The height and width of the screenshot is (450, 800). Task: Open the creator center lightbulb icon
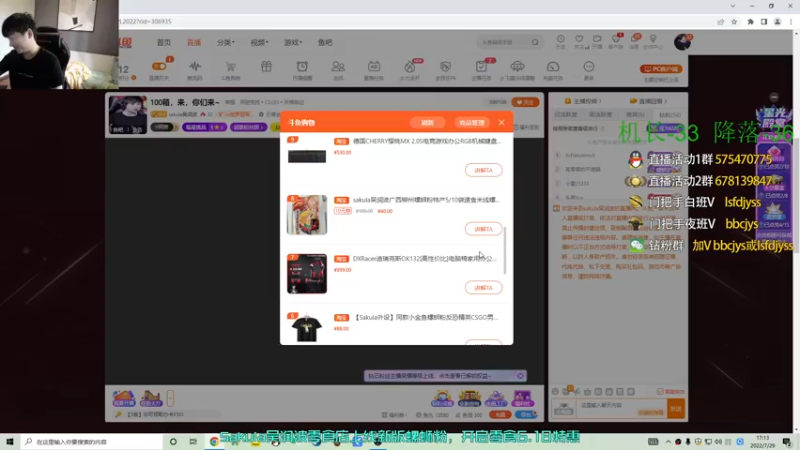653,39
